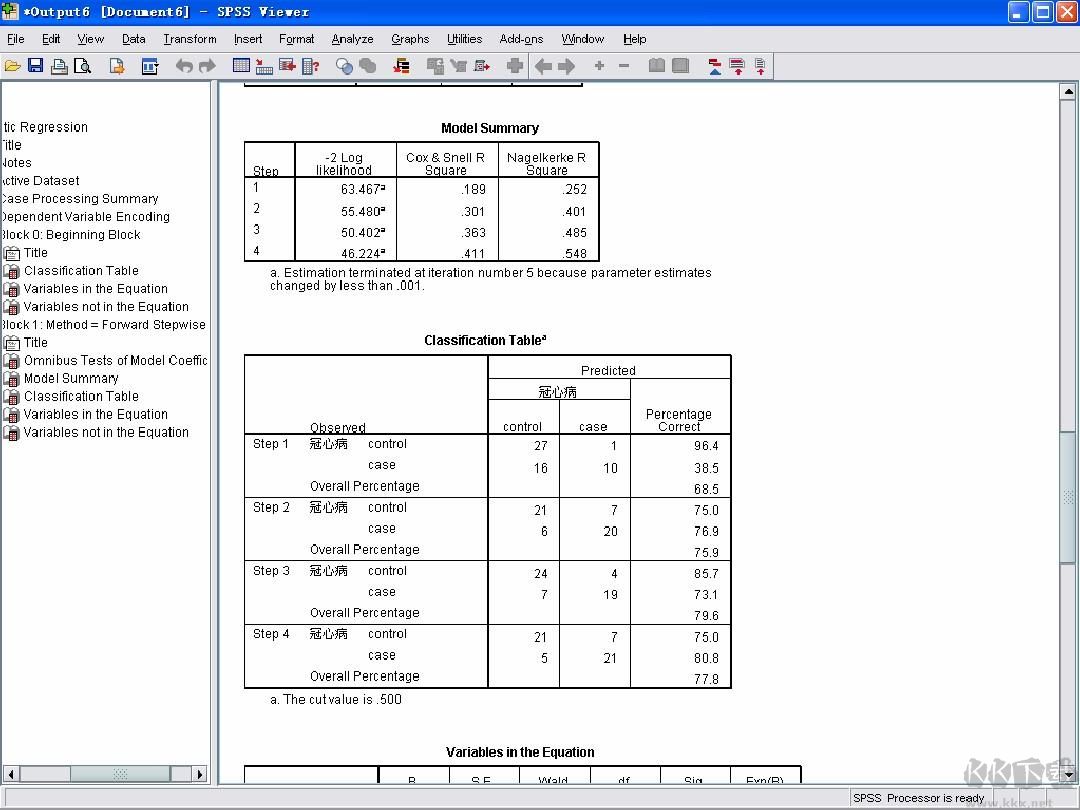Image resolution: width=1080 pixels, height=810 pixels.
Task: Select Case Processing Summary in outline
Action: click(80, 198)
